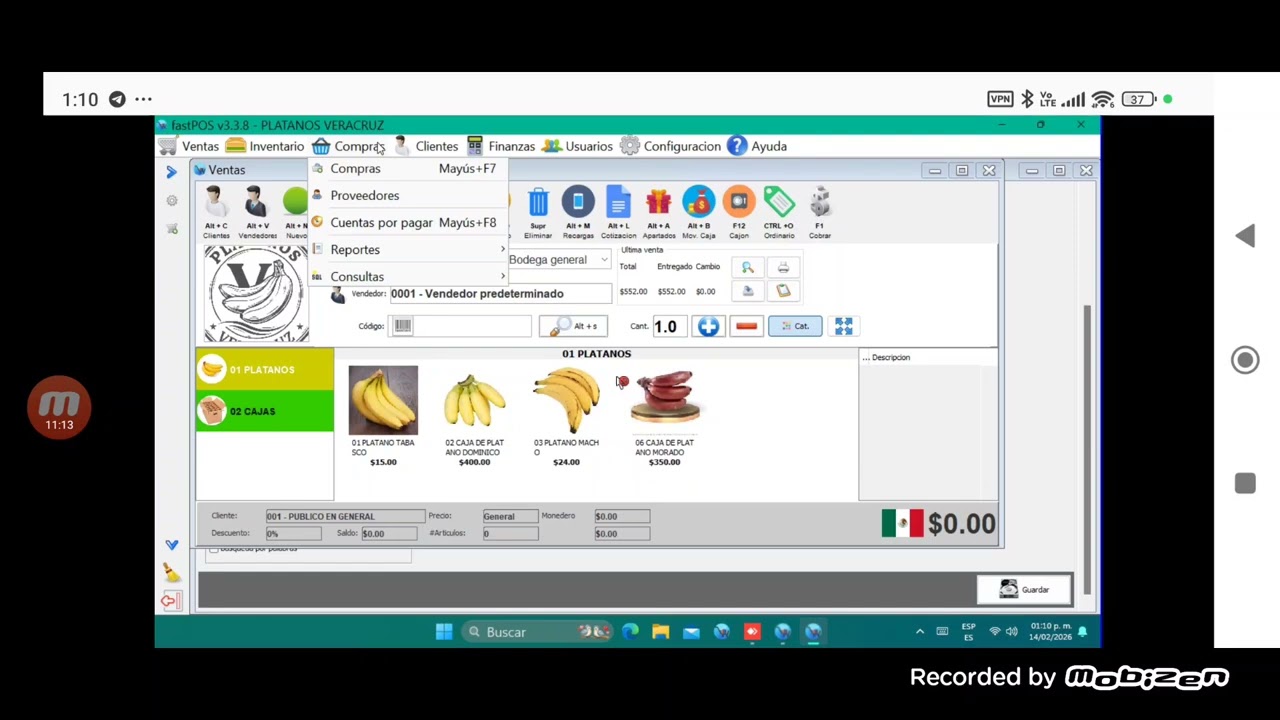The width and height of the screenshot is (1280, 720).
Task: Click the Vendedor field 0001 - Vendedor predeterminado
Action: 500,293
